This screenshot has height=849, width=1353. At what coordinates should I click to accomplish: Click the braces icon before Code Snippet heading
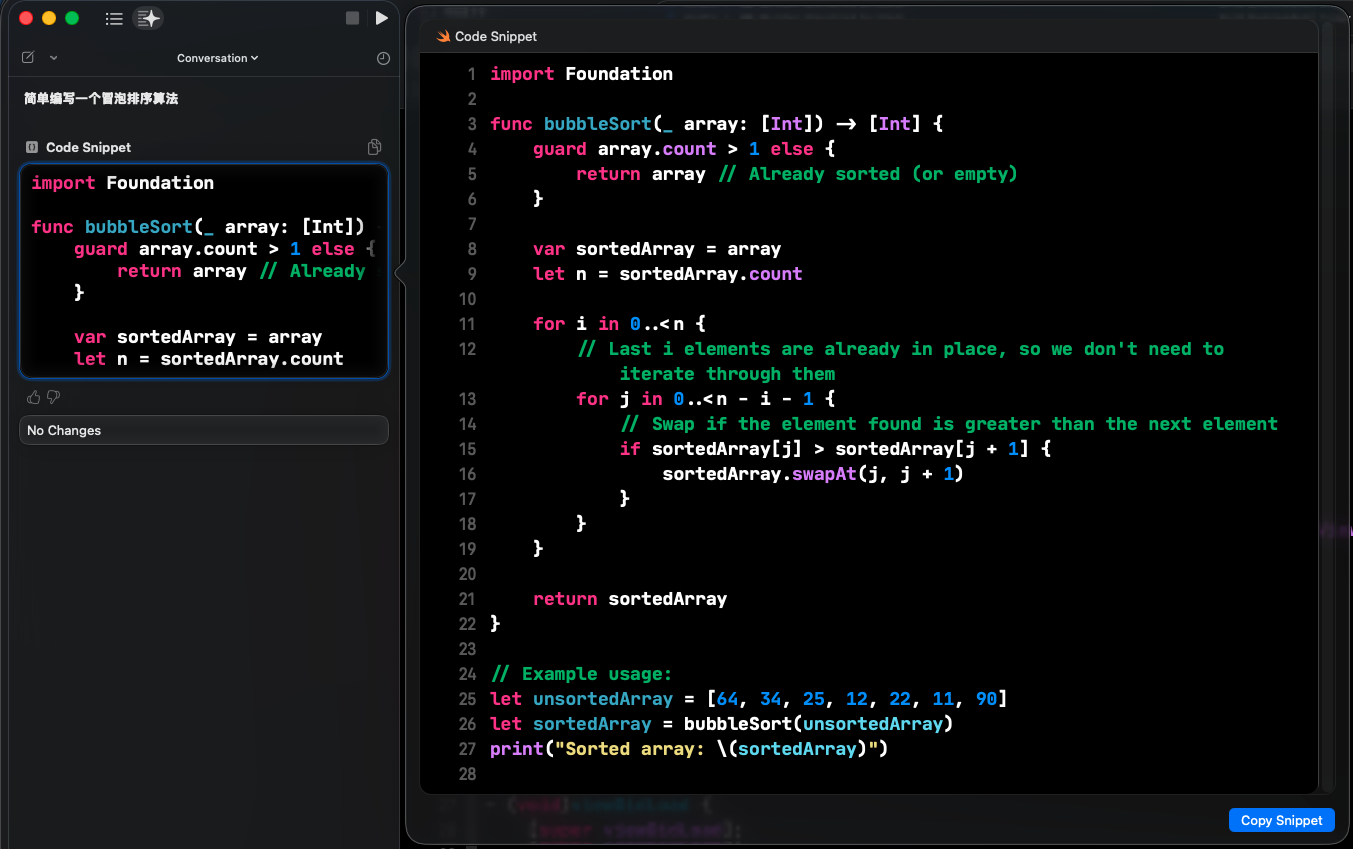click(32, 147)
